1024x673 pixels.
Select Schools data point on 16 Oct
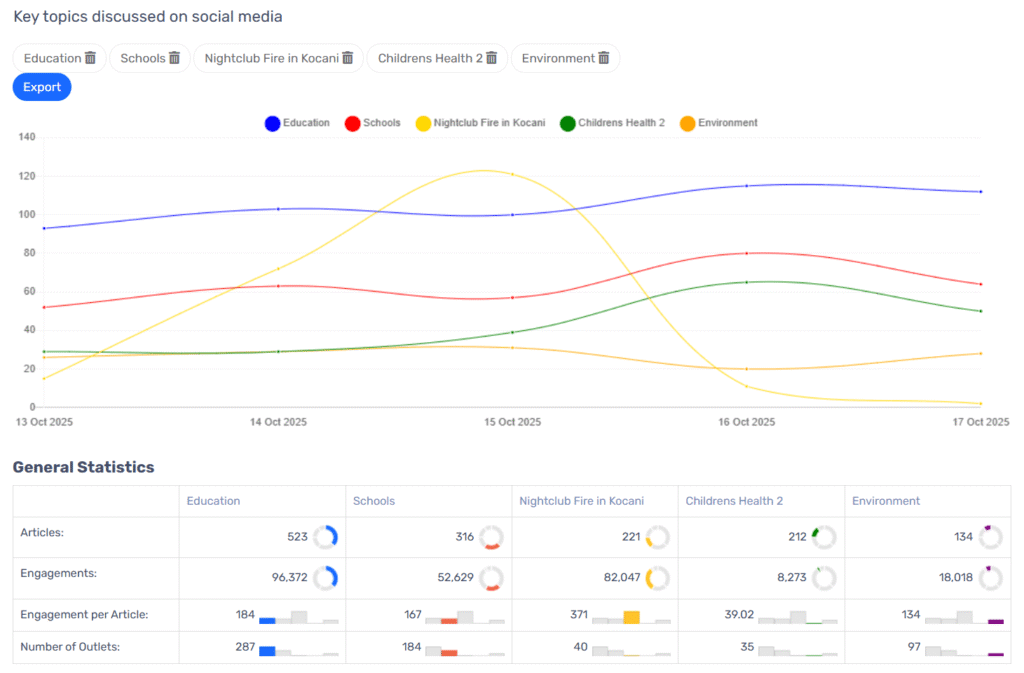[746, 253]
